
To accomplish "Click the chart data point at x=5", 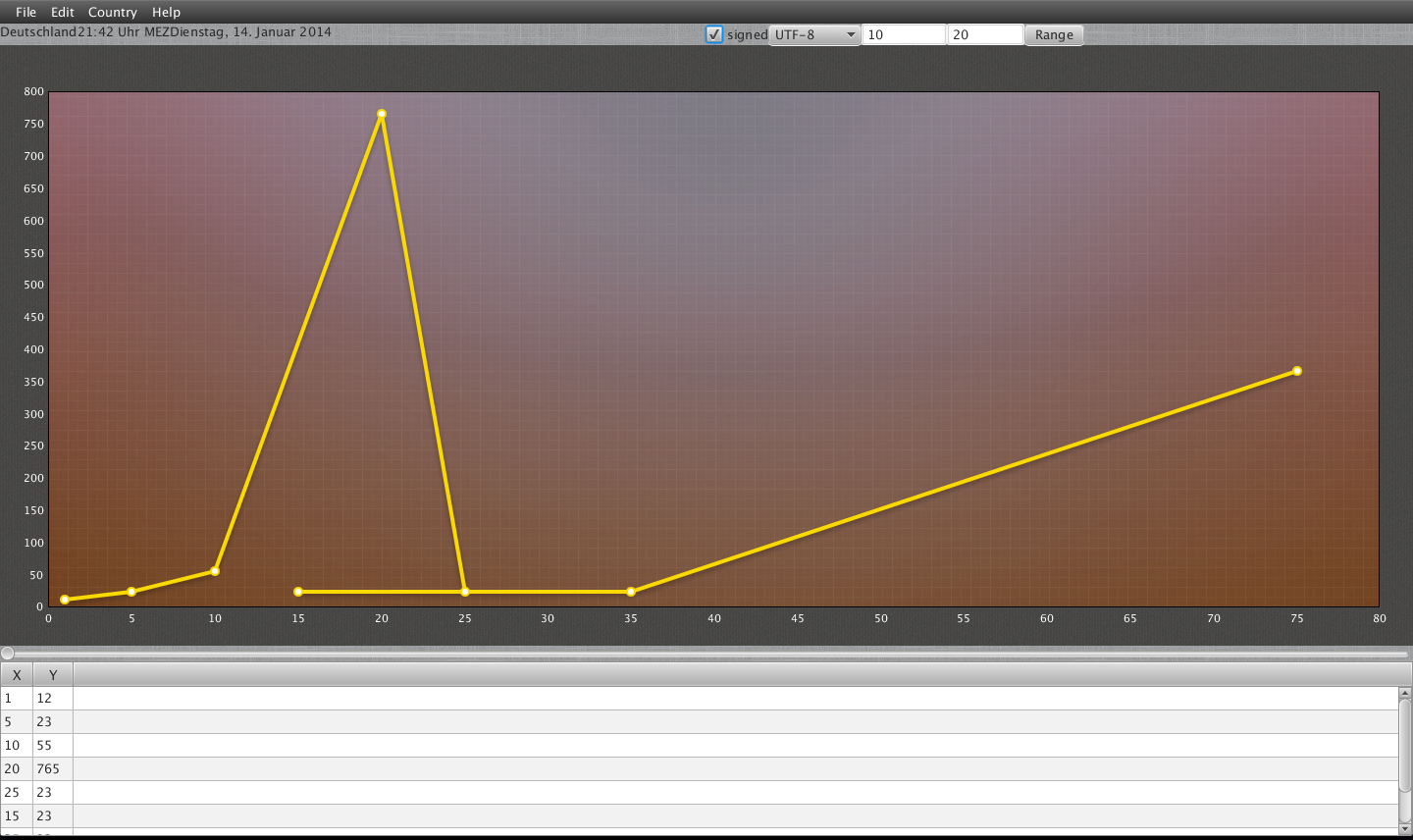I will pyautogui.click(x=131, y=592).
